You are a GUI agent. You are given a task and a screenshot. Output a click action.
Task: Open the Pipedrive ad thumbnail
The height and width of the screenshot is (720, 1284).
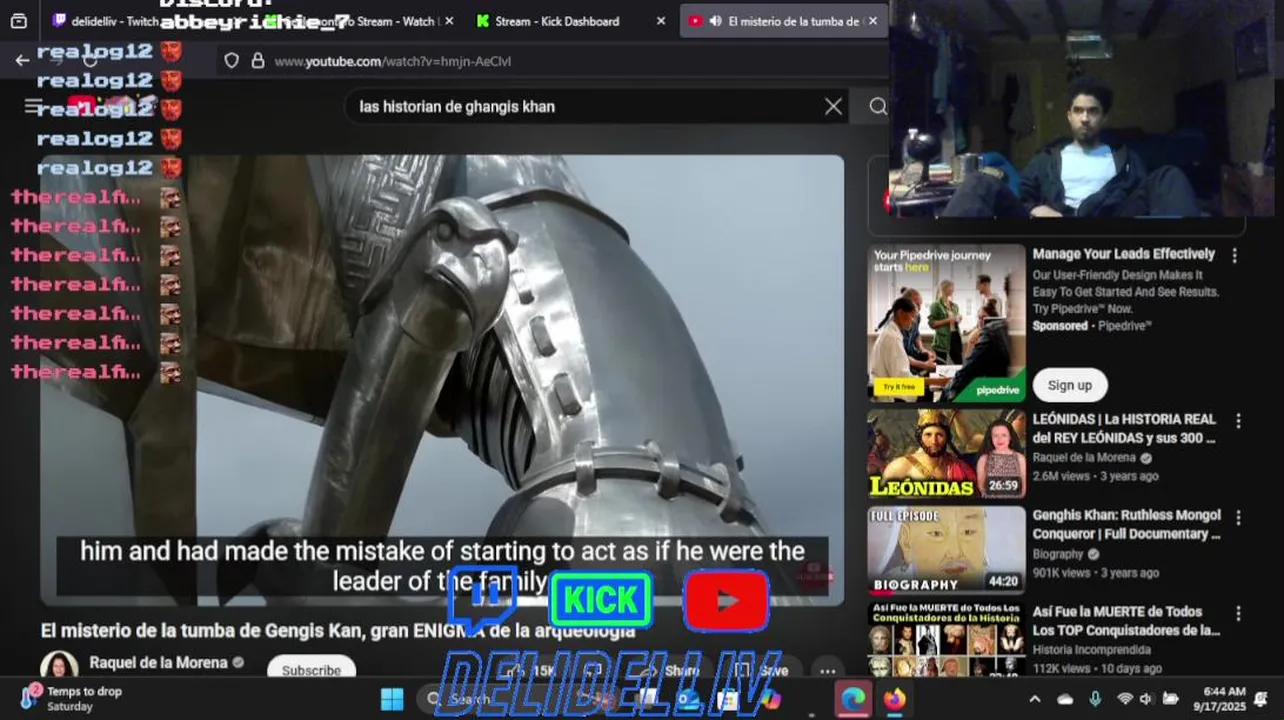pos(946,322)
